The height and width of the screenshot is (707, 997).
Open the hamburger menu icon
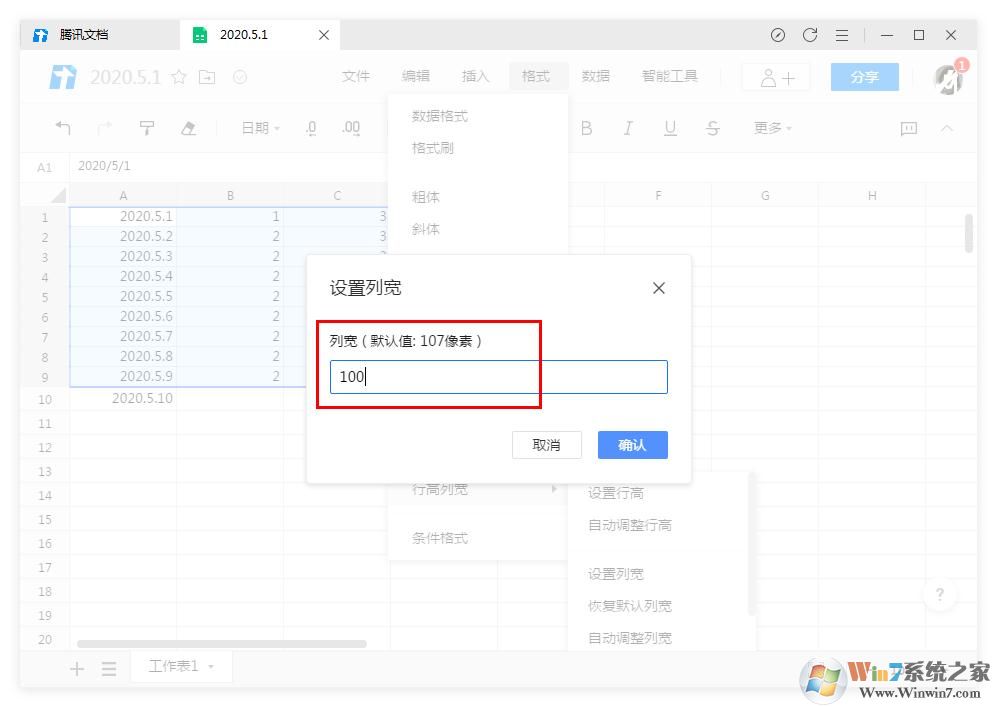pos(842,34)
